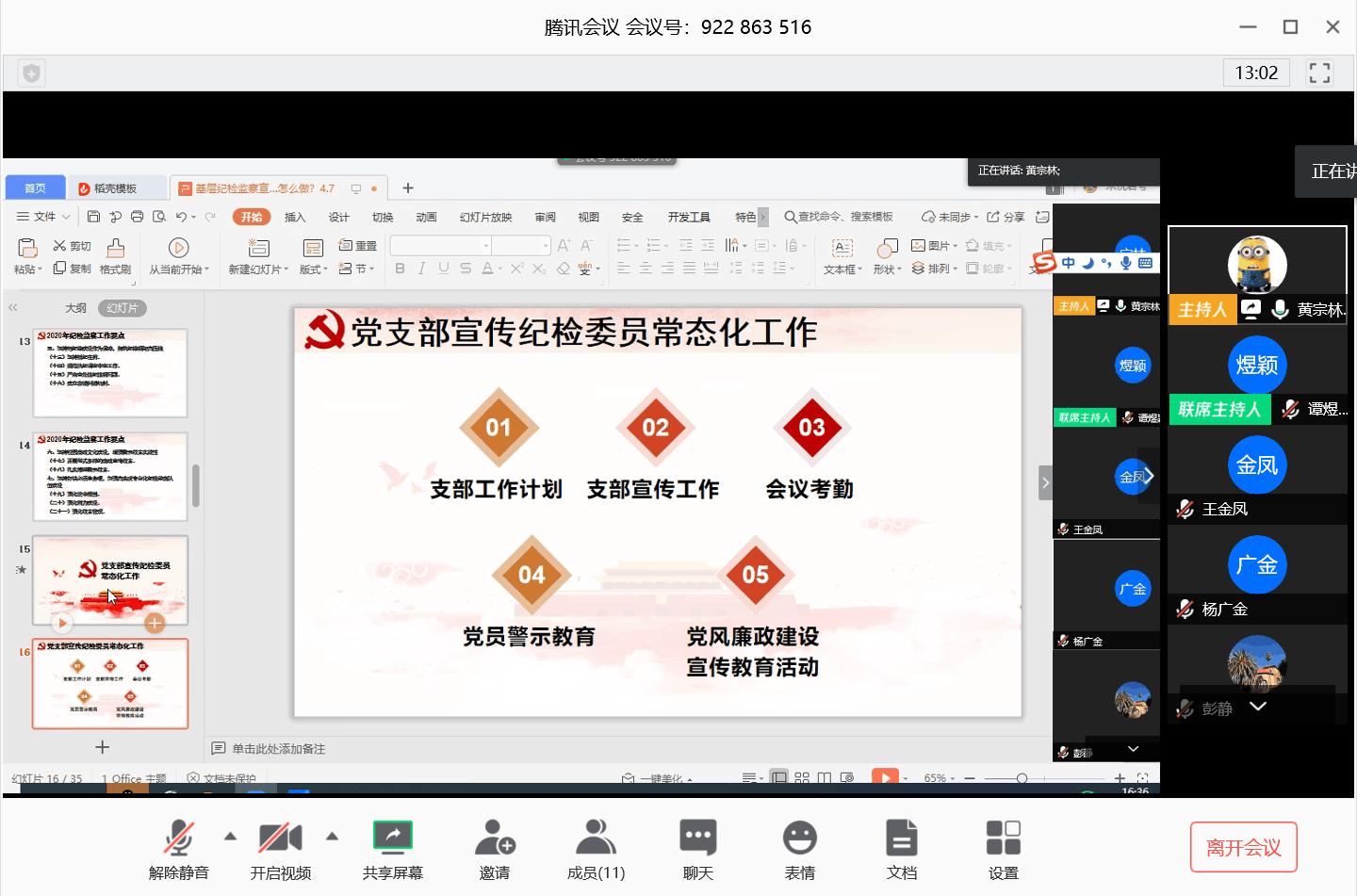Toggle fullscreen mode for the meeting

(1319, 73)
